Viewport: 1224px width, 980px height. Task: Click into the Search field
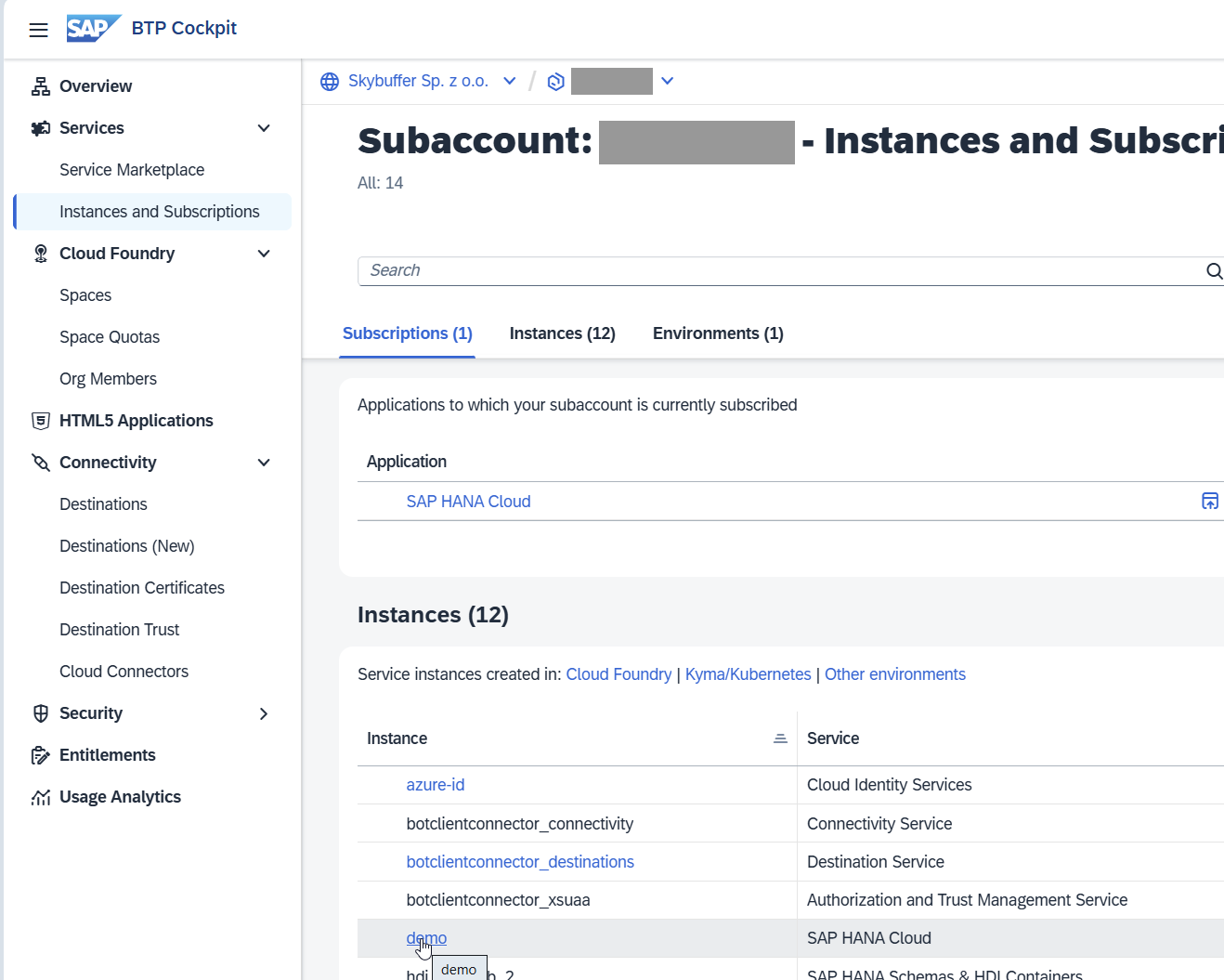(780, 271)
